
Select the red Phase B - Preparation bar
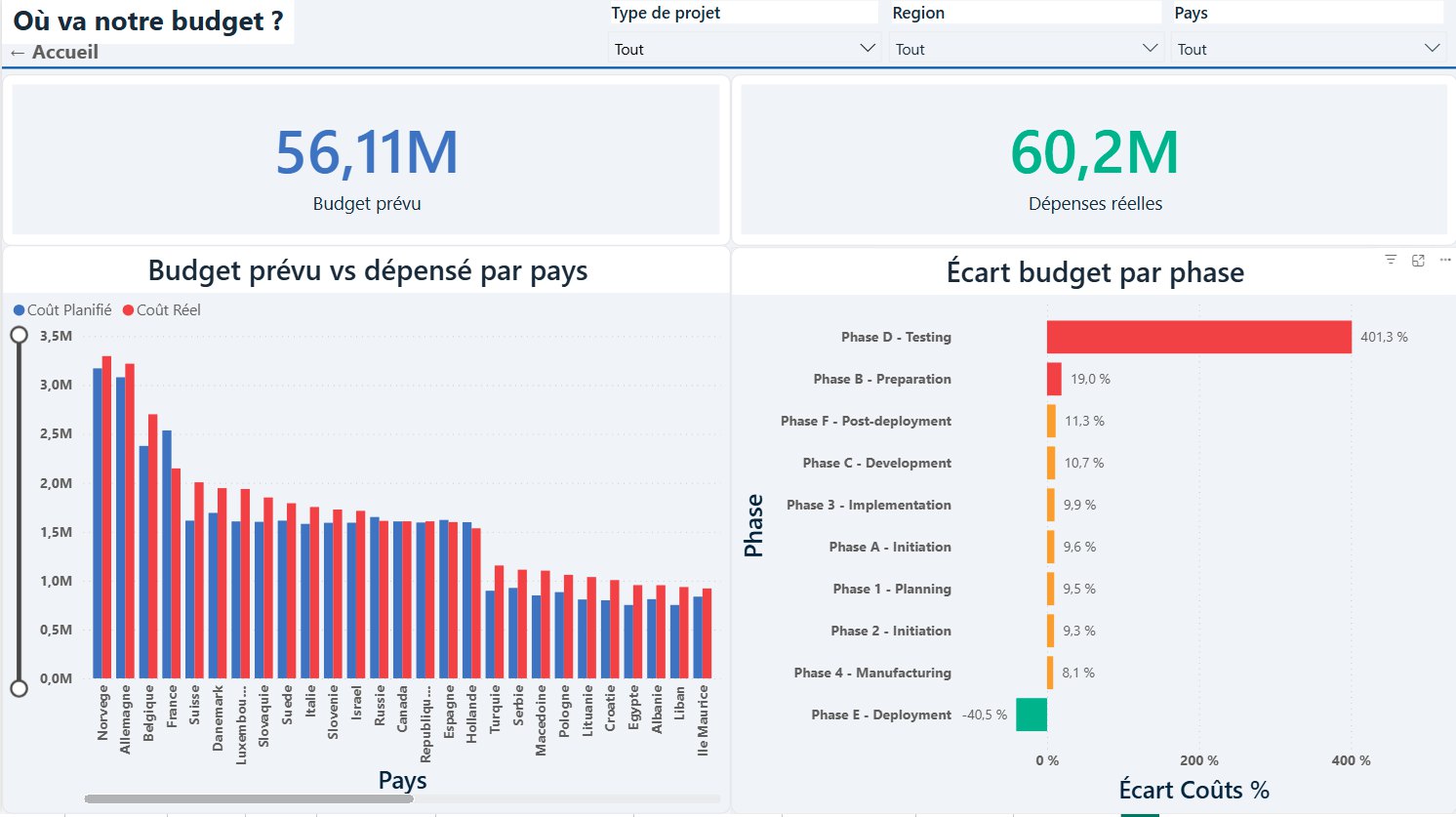(1054, 379)
